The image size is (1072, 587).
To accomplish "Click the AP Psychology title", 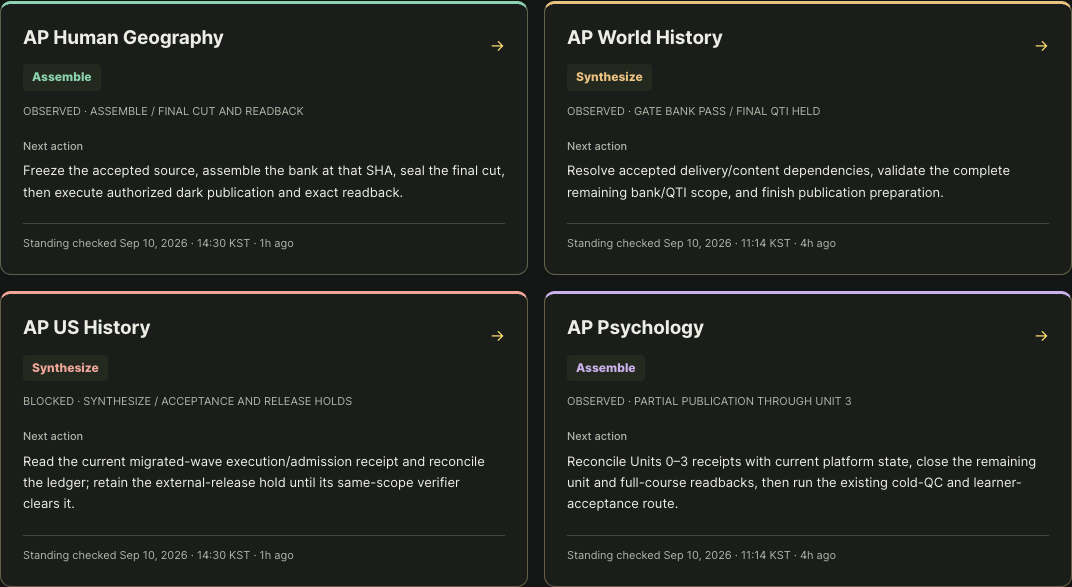I will pos(635,328).
